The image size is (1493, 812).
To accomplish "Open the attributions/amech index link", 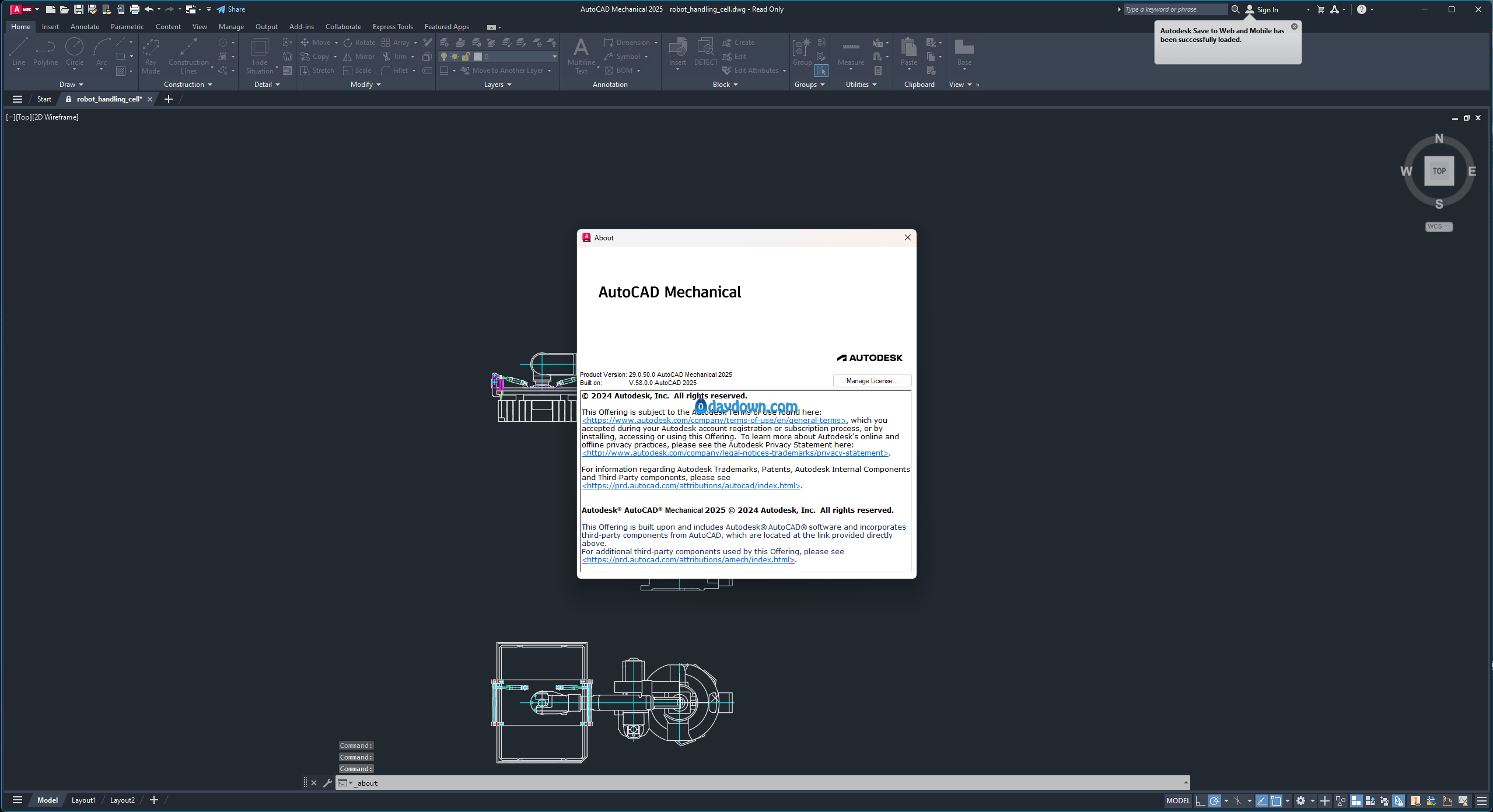I will [688, 559].
